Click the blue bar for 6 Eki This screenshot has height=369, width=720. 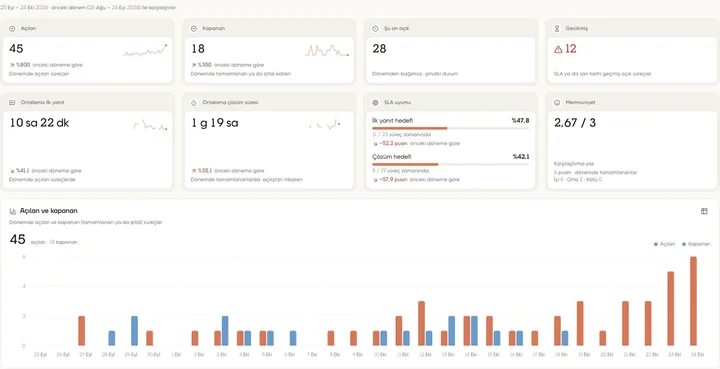point(293,338)
